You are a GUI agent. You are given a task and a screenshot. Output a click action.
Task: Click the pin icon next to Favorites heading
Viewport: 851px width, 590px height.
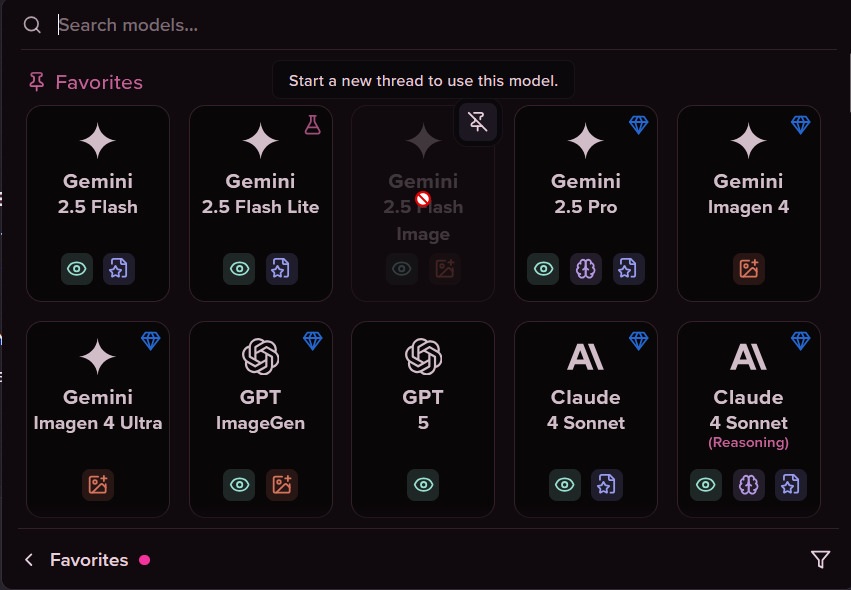click(x=36, y=82)
